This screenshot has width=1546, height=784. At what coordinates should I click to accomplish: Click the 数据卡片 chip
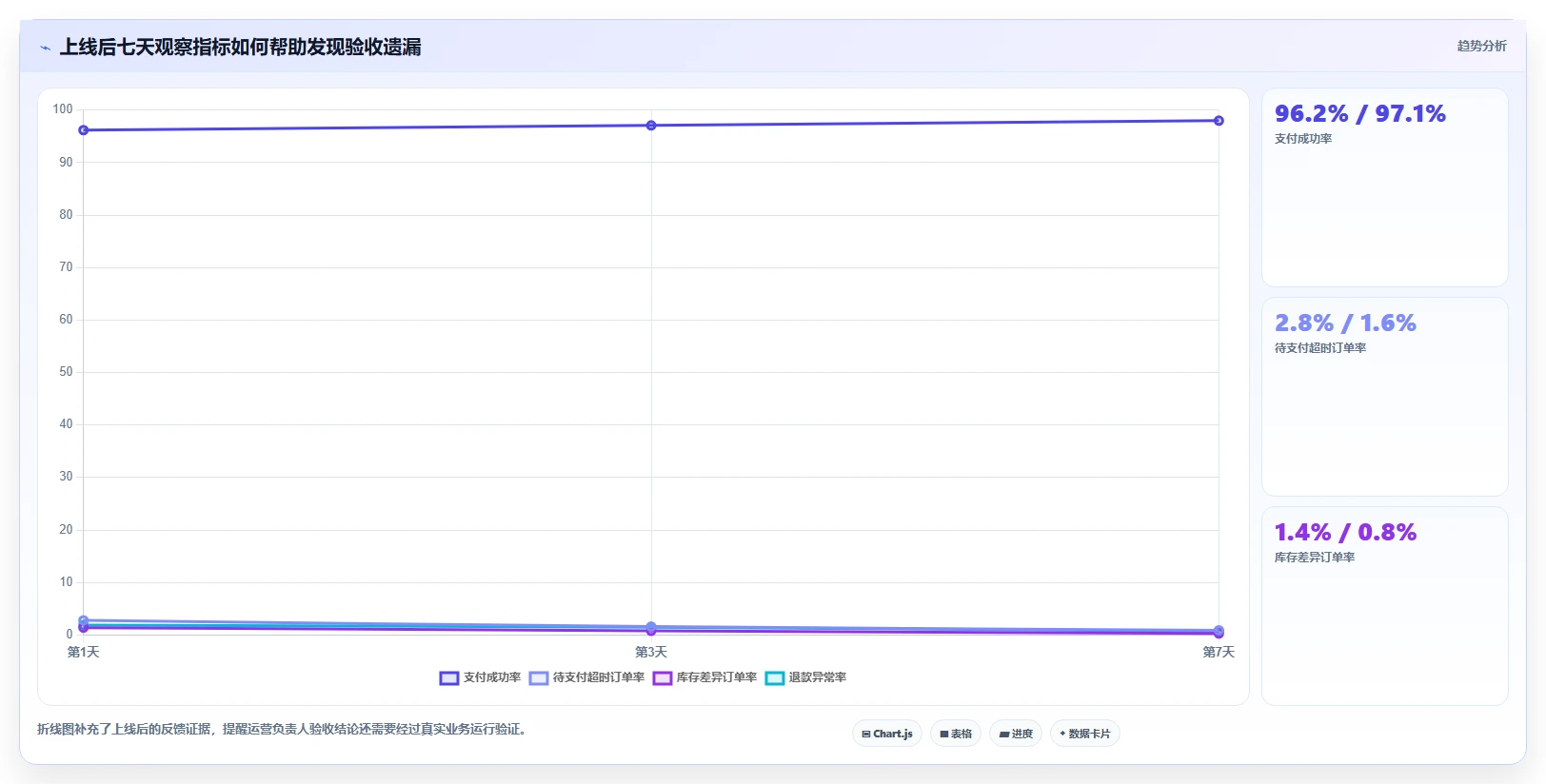[x=1085, y=734]
